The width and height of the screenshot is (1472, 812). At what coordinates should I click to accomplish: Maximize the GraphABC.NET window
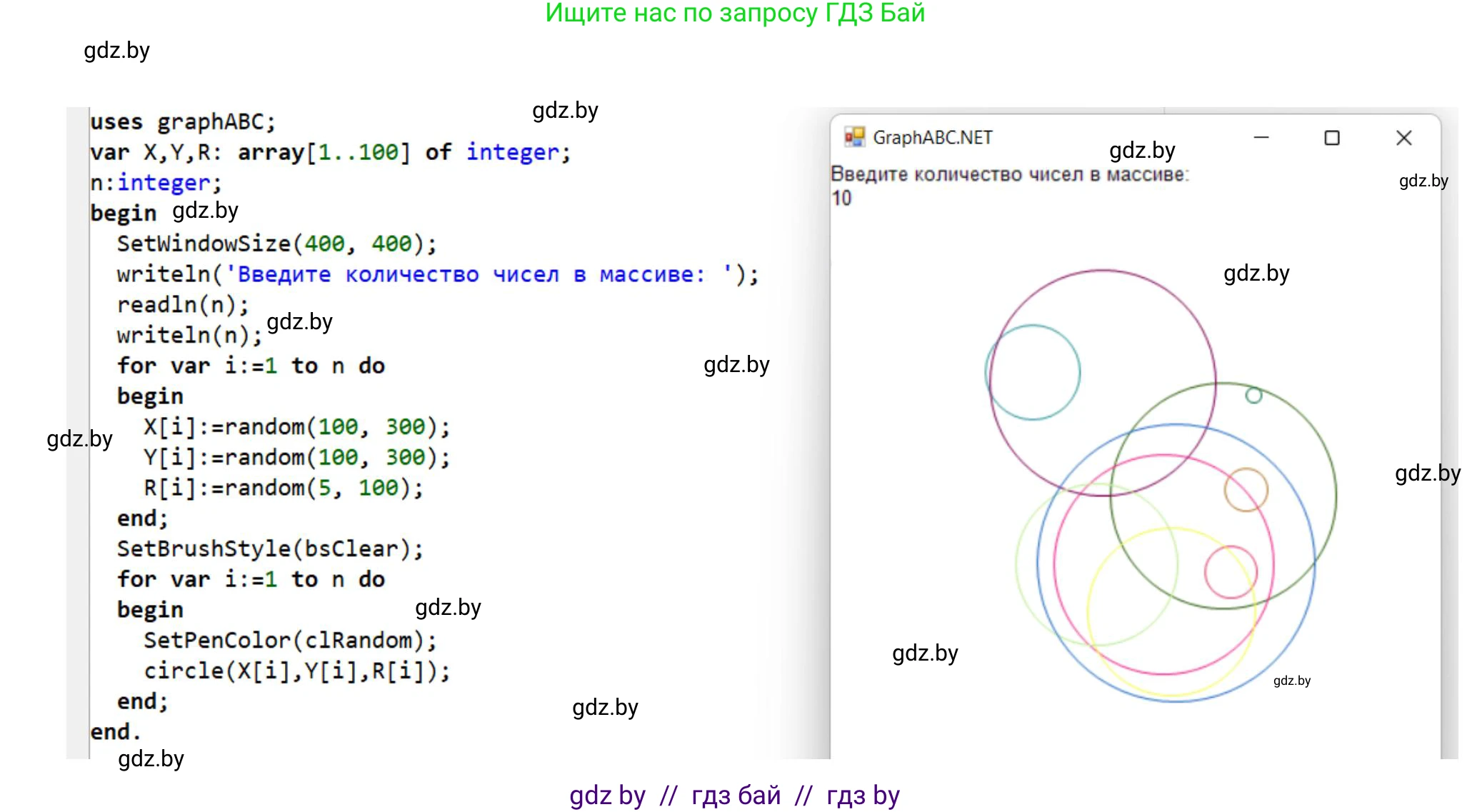[x=1332, y=138]
